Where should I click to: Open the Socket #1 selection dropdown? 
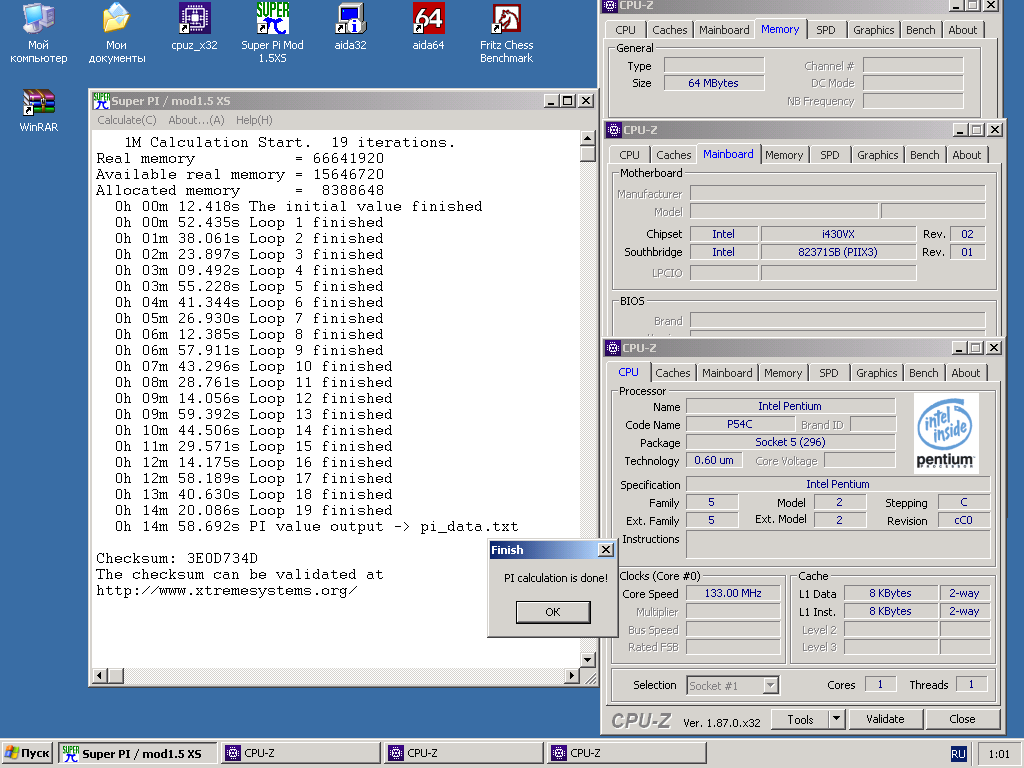pos(733,686)
